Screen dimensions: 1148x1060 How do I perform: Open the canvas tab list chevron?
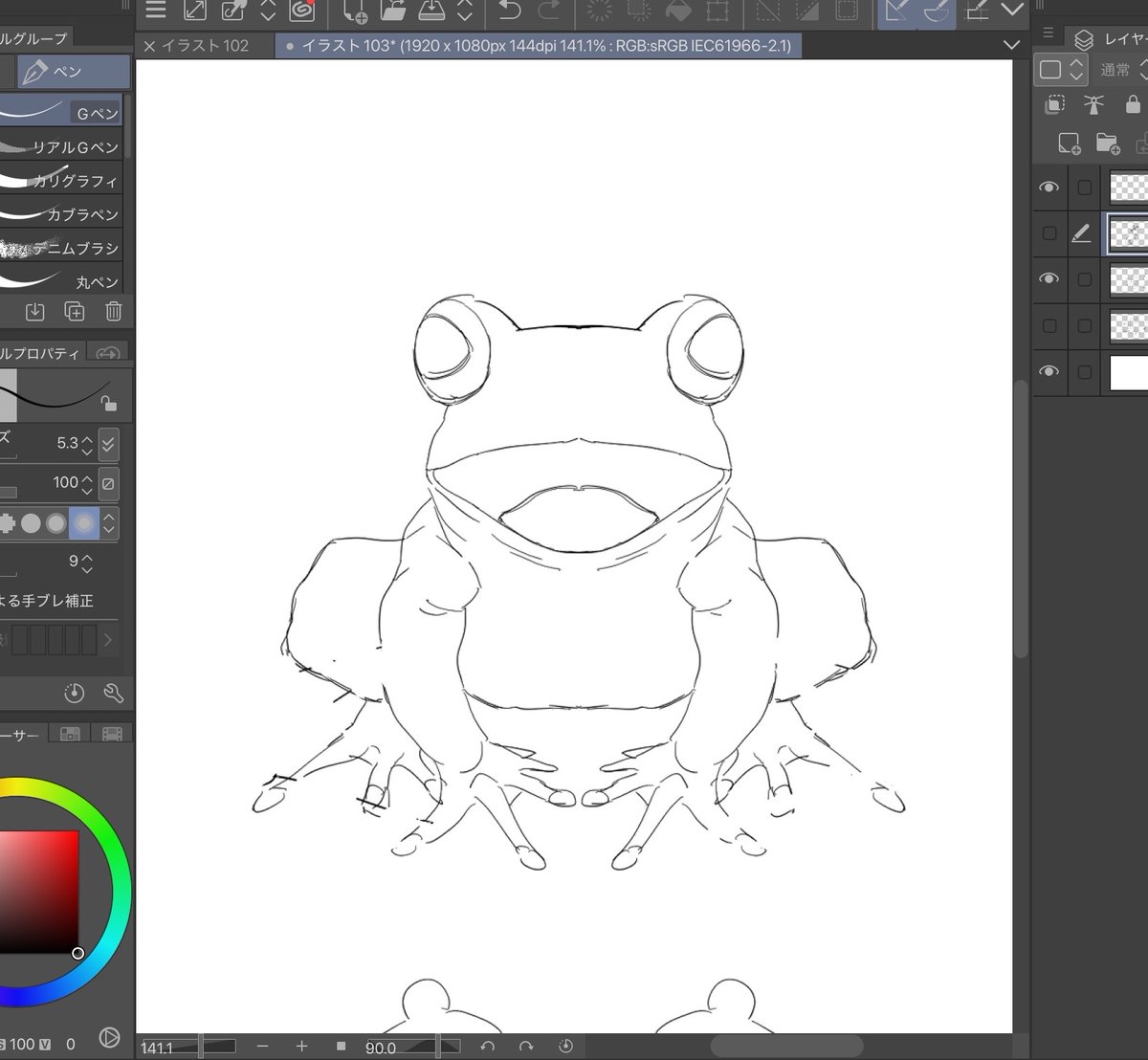(1011, 45)
